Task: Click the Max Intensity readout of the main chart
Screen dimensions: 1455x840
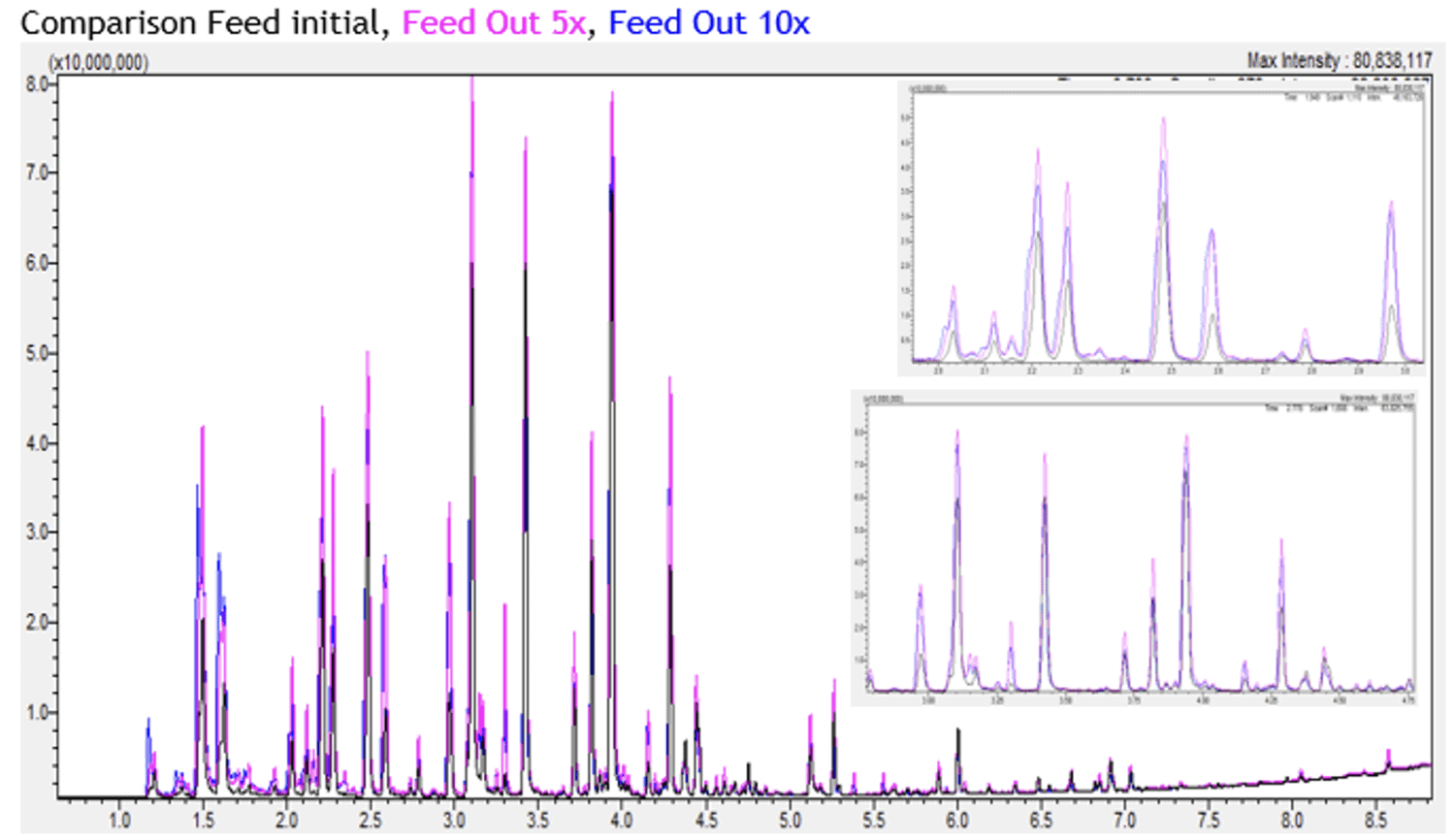Action: tap(1339, 61)
